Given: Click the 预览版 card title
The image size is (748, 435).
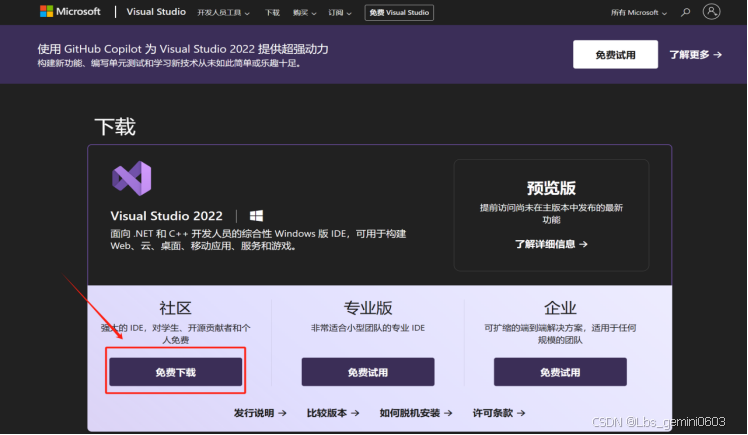Looking at the screenshot, I should point(551,188).
